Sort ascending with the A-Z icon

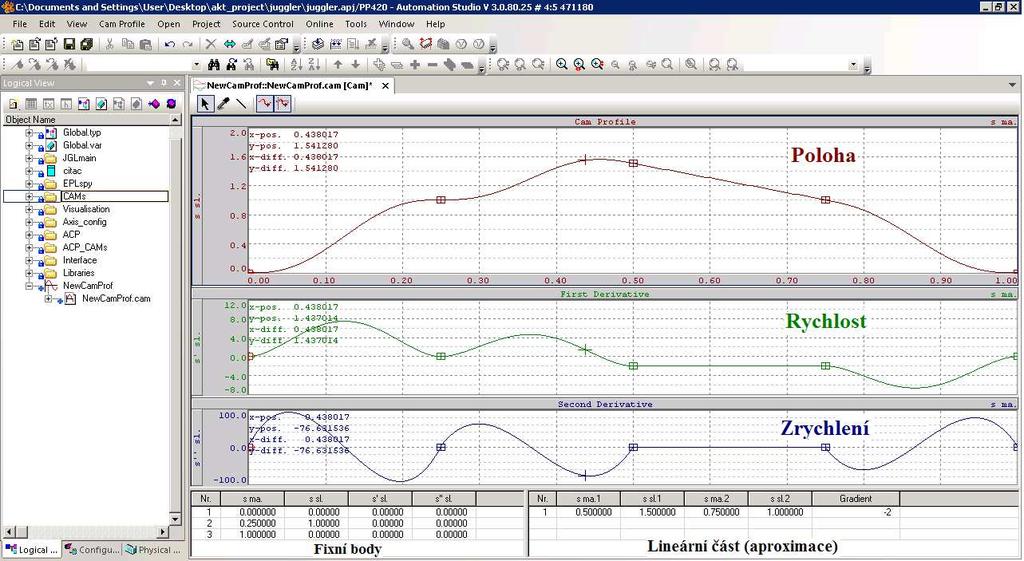296,64
